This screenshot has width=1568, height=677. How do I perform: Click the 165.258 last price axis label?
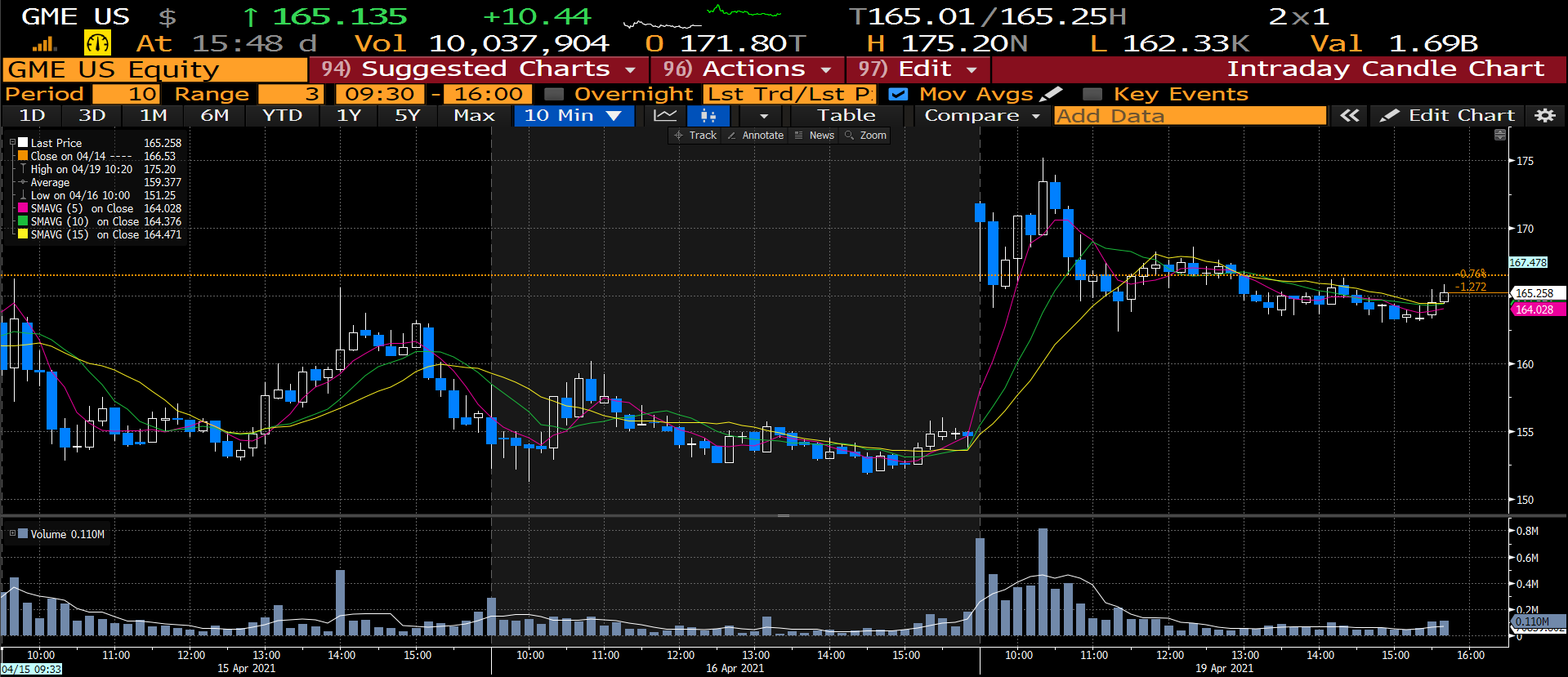click(1537, 293)
